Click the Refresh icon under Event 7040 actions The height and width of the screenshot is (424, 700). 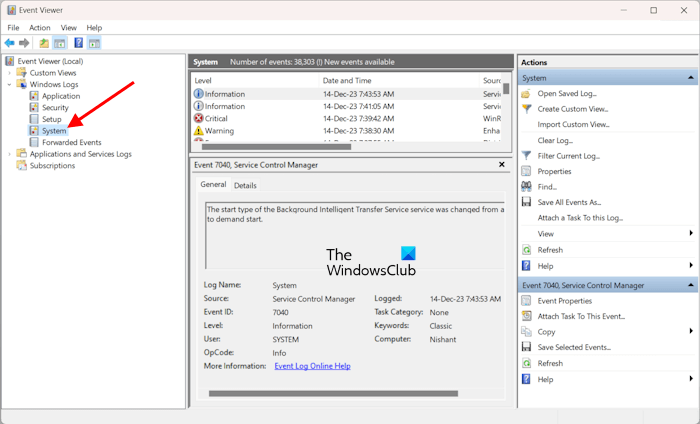[x=526, y=363]
